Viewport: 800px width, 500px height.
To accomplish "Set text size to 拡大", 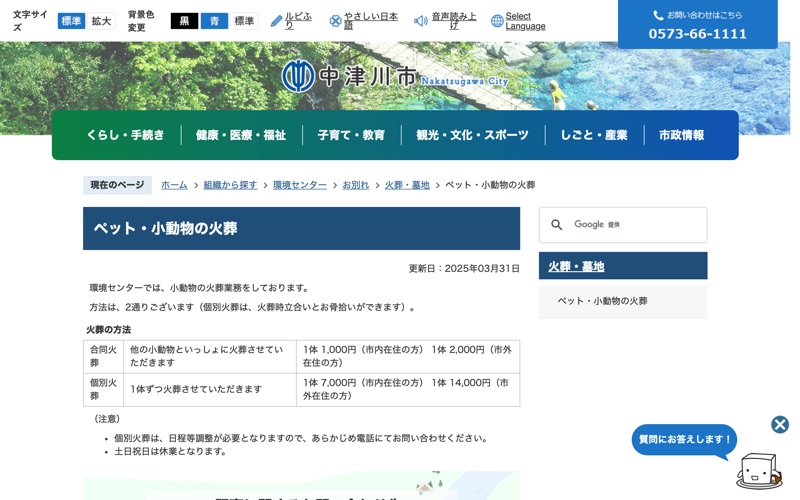I will [101, 21].
